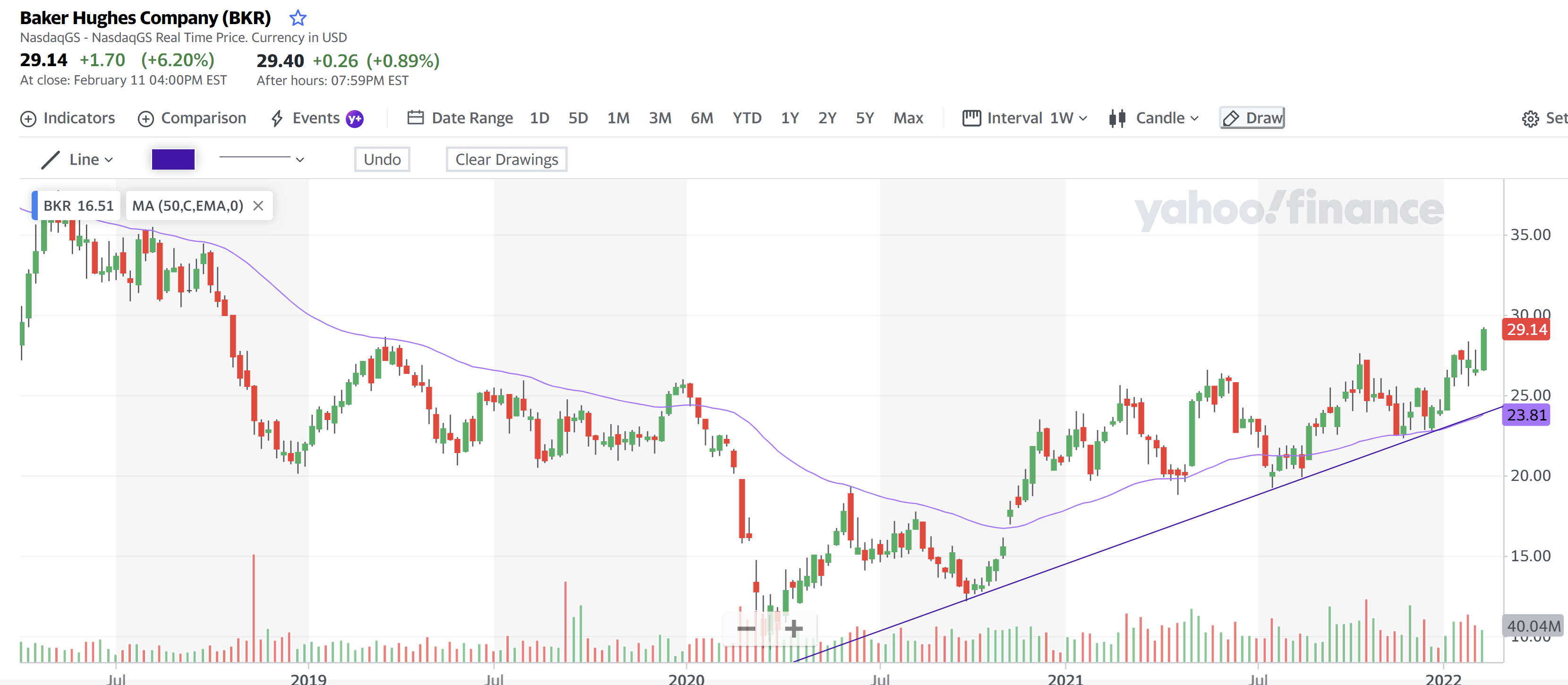Click the 20.00 price axis label
1568x685 pixels.
[1530, 476]
